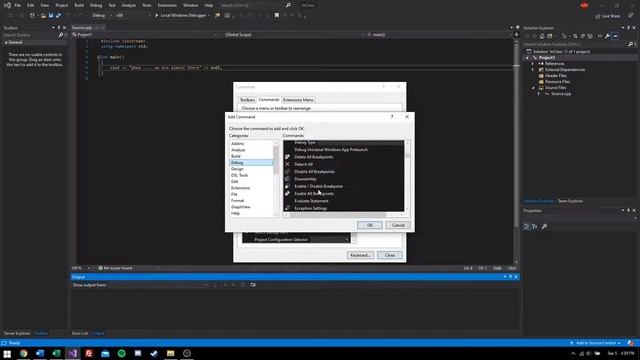The height and width of the screenshot is (360, 640).
Task: Click Cancel in Add Command dialog
Action: (x=398, y=225)
